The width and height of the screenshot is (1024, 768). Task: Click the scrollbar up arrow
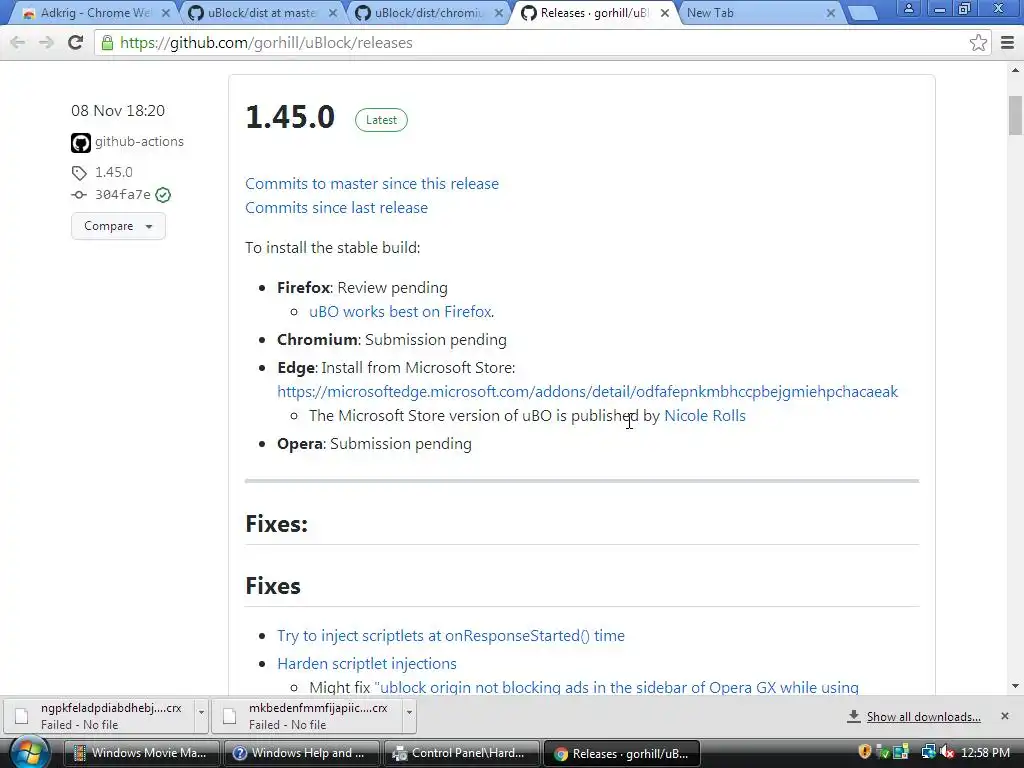(x=1015, y=70)
